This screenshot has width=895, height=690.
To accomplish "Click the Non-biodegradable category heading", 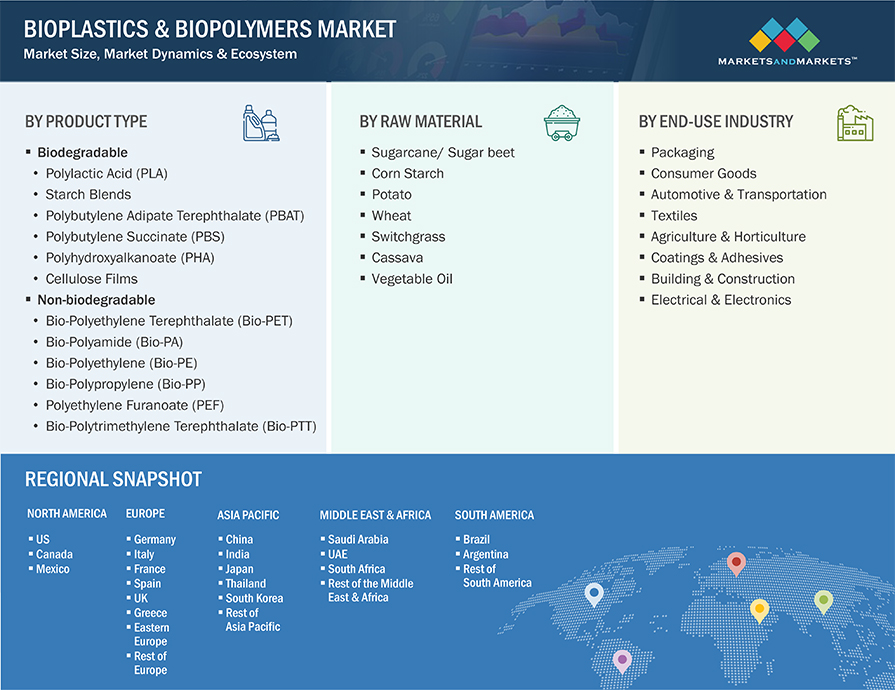I will click(x=96, y=300).
